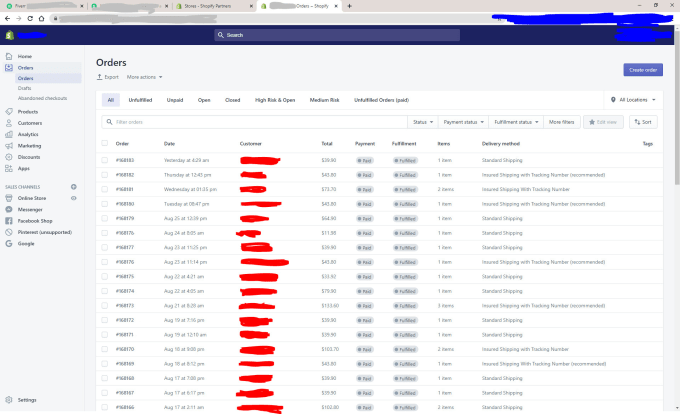
Task: Click the Export button
Action: (108, 77)
